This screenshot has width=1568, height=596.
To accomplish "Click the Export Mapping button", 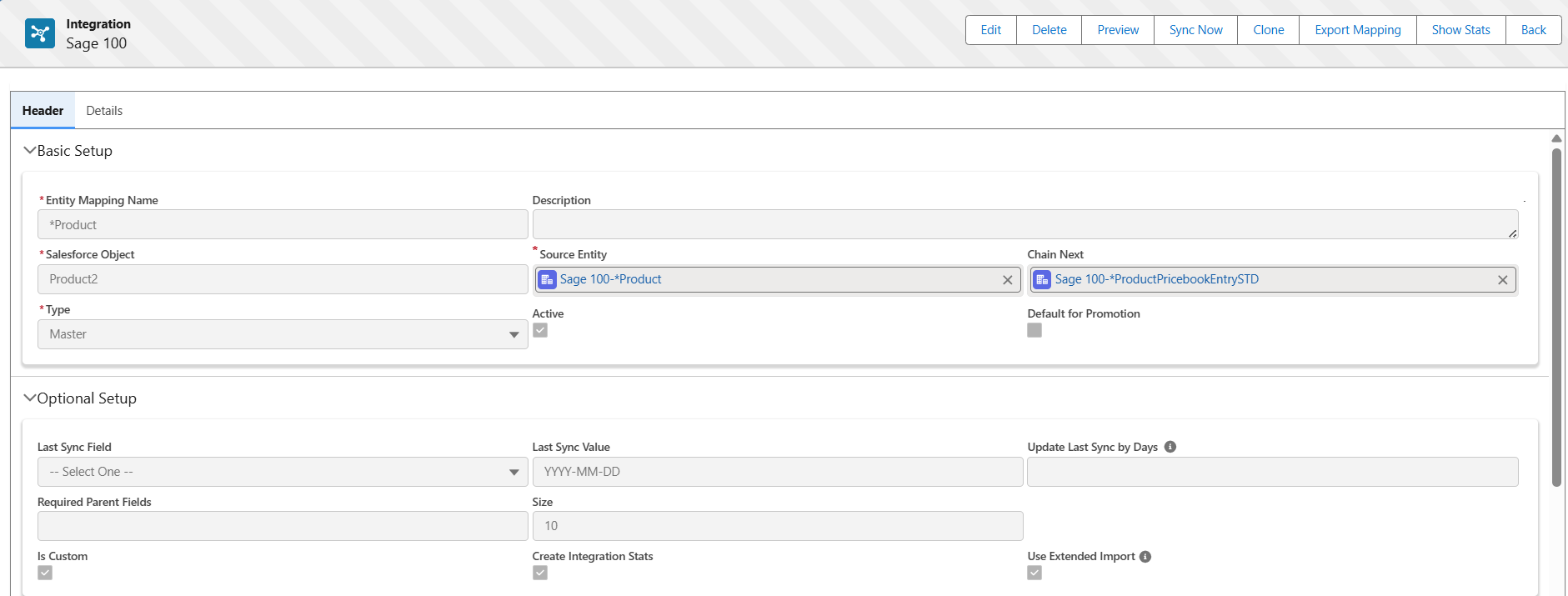I will pyautogui.click(x=1357, y=30).
